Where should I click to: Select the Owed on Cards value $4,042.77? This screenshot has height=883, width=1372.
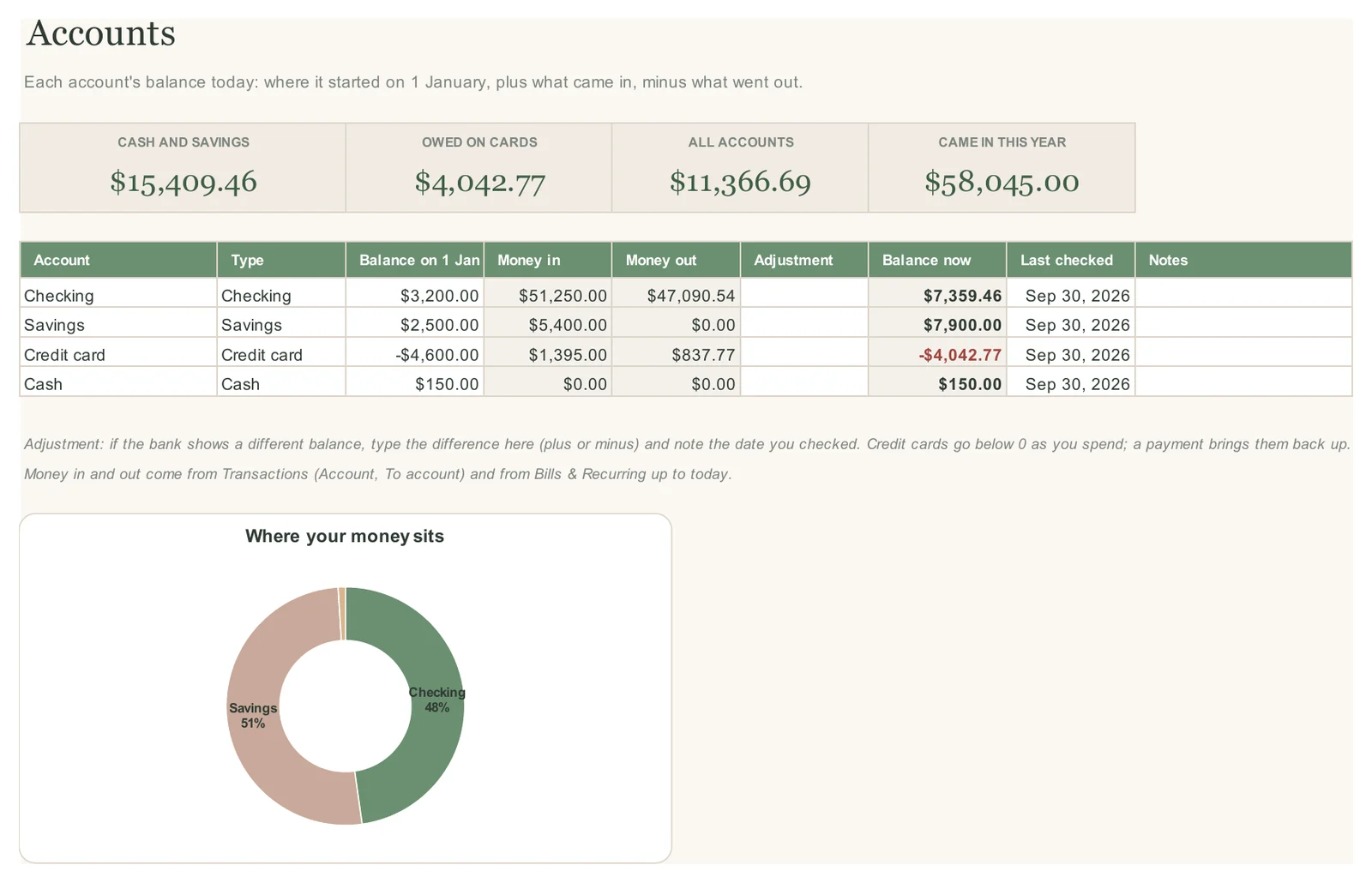pyautogui.click(x=479, y=182)
